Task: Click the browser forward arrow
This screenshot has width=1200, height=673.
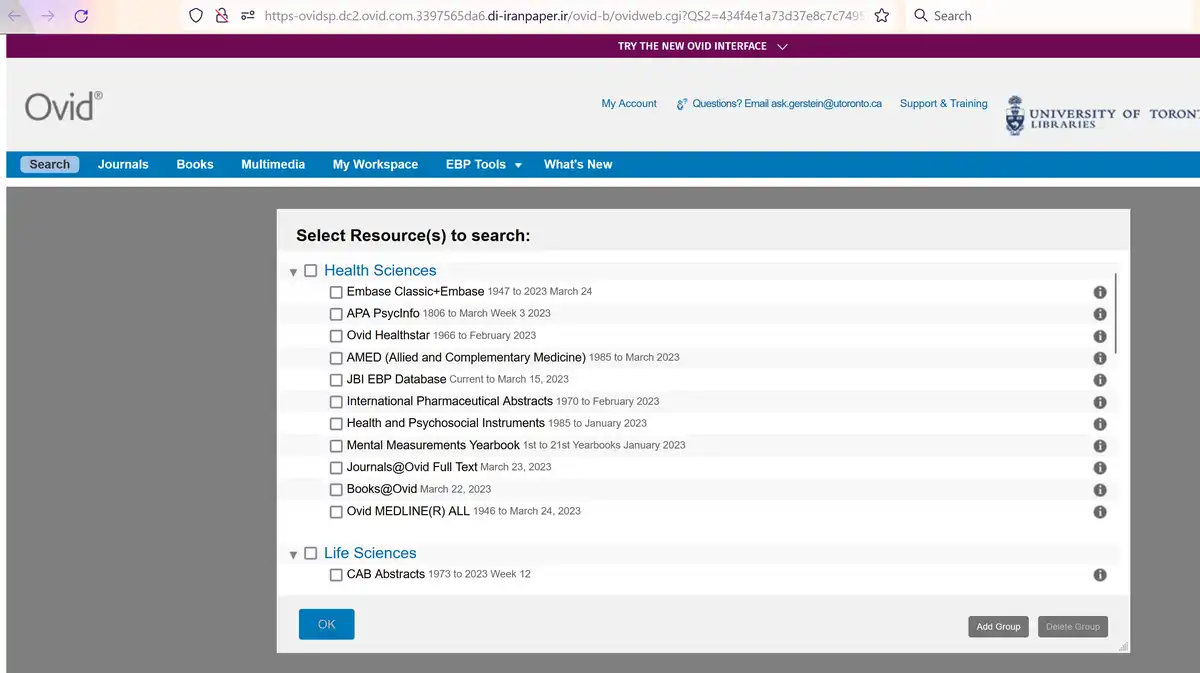Action: [48, 16]
